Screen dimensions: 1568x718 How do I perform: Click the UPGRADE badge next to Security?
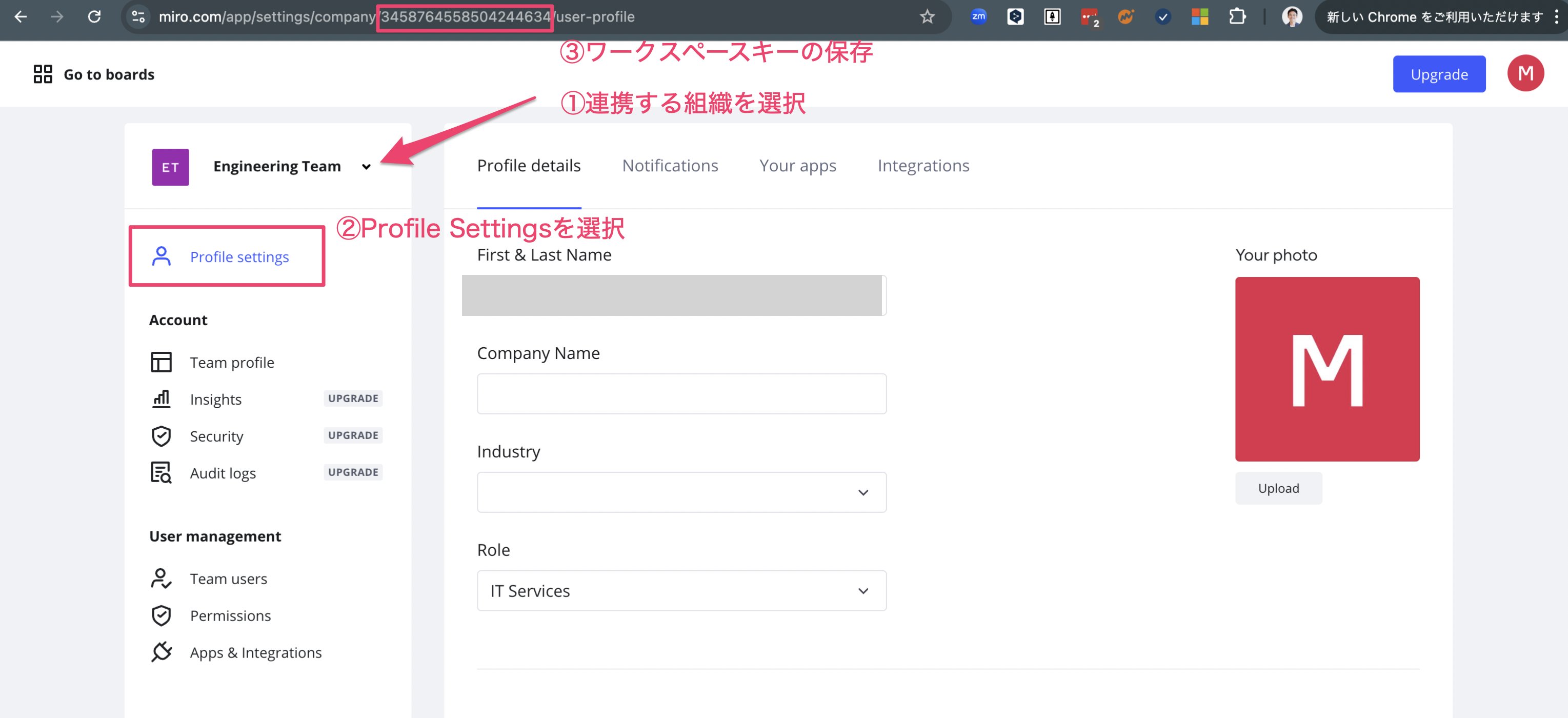(x=353, y=435)
